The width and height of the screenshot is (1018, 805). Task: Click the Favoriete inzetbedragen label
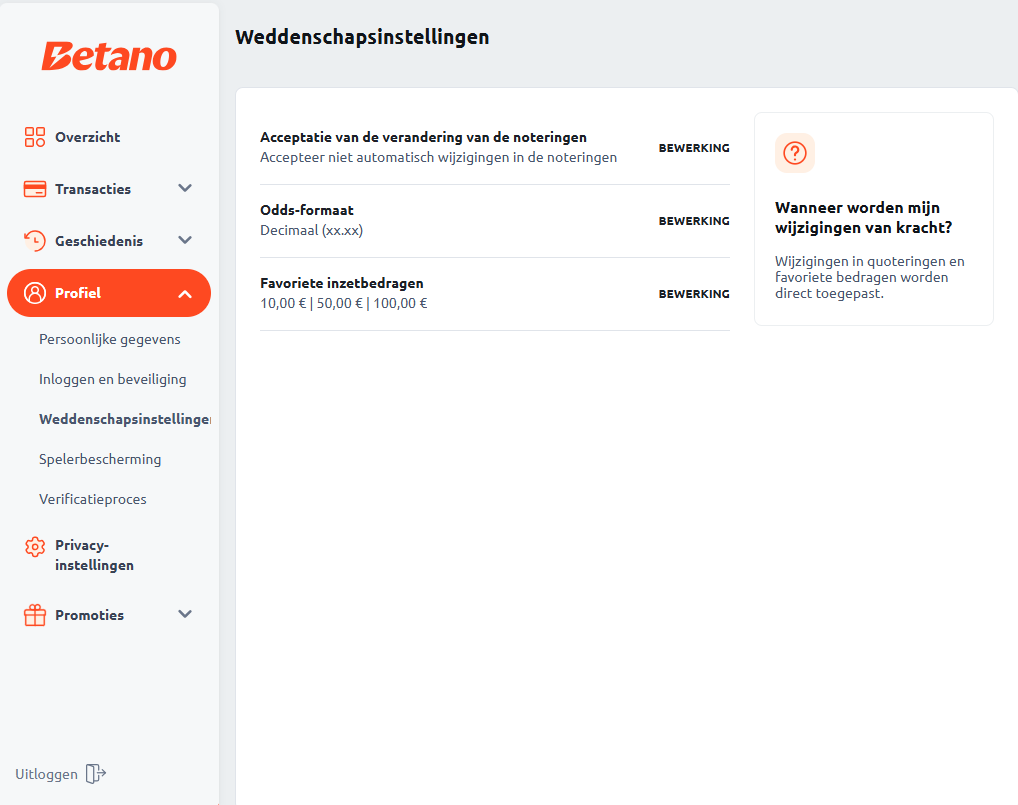(x=341, y=283)
